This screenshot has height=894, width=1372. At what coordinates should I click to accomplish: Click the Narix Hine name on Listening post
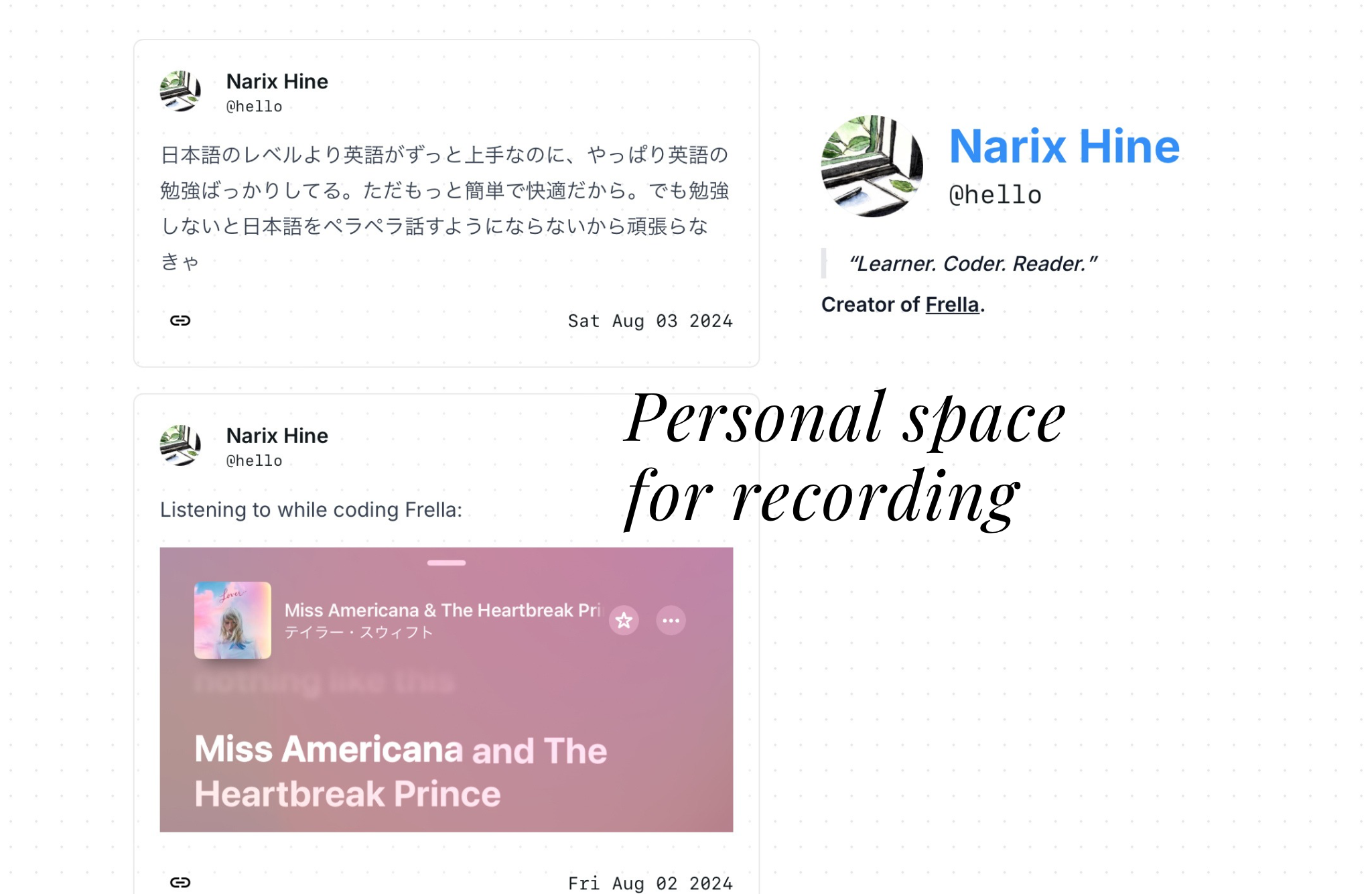click(277, 436)
